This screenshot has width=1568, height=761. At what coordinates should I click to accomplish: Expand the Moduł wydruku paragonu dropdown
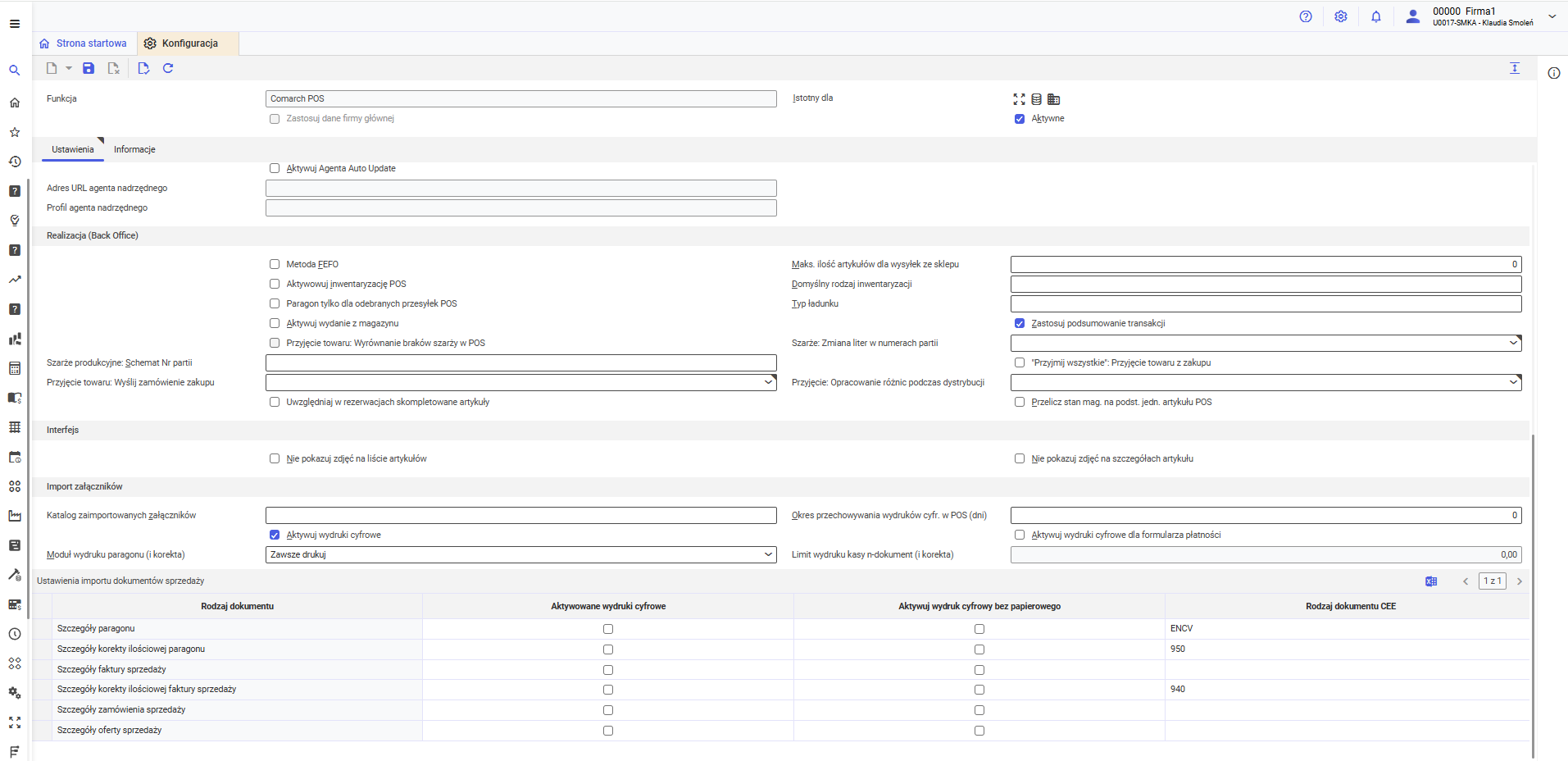tap(768, 554)
